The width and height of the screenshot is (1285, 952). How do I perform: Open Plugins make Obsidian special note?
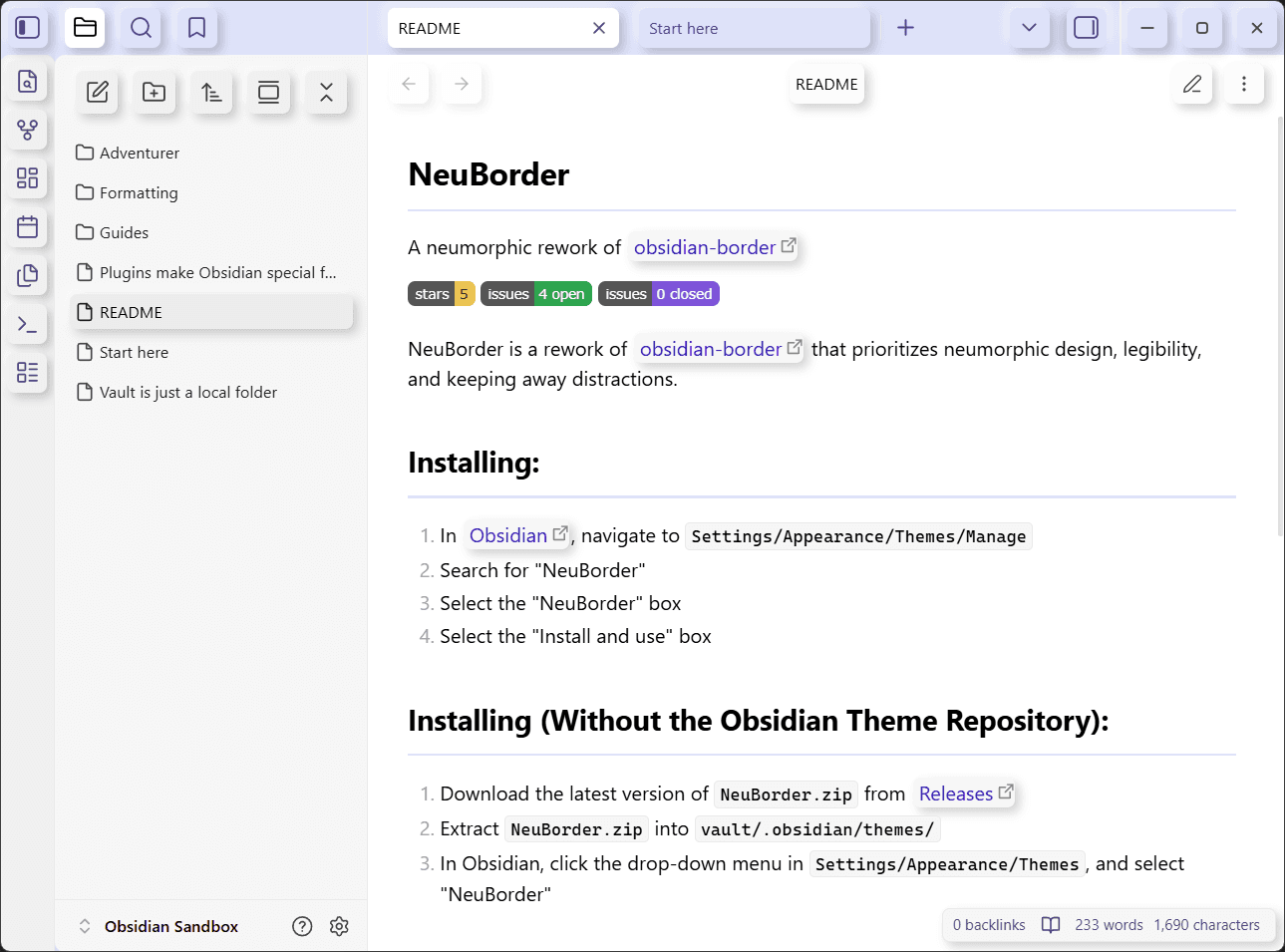(x=212, y=272)
